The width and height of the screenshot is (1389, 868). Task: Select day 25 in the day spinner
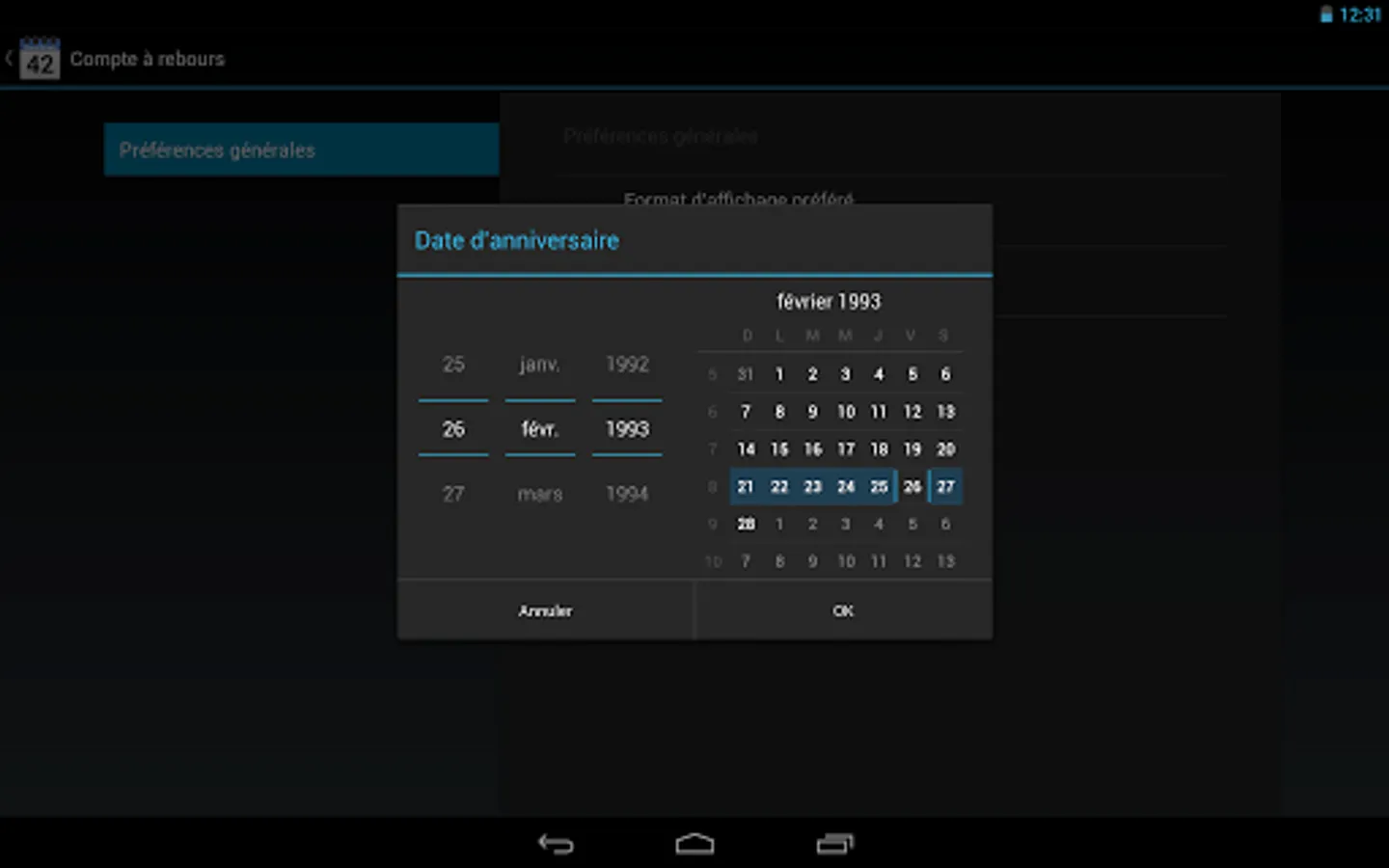coord(452,364)
